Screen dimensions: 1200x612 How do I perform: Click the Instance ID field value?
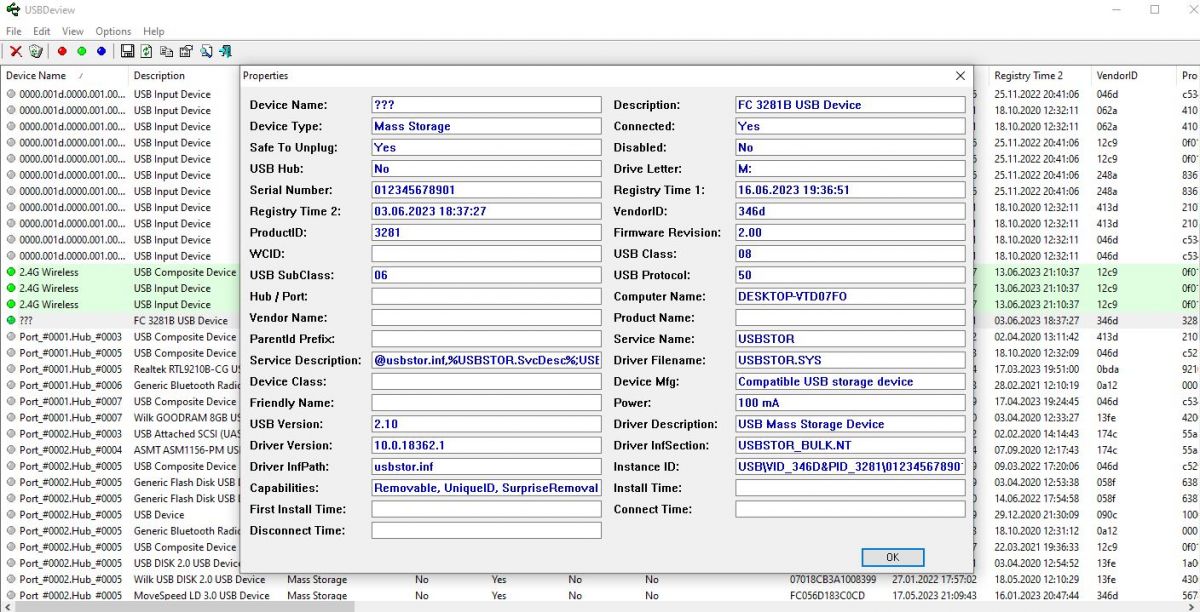click(x=850, y=467)
